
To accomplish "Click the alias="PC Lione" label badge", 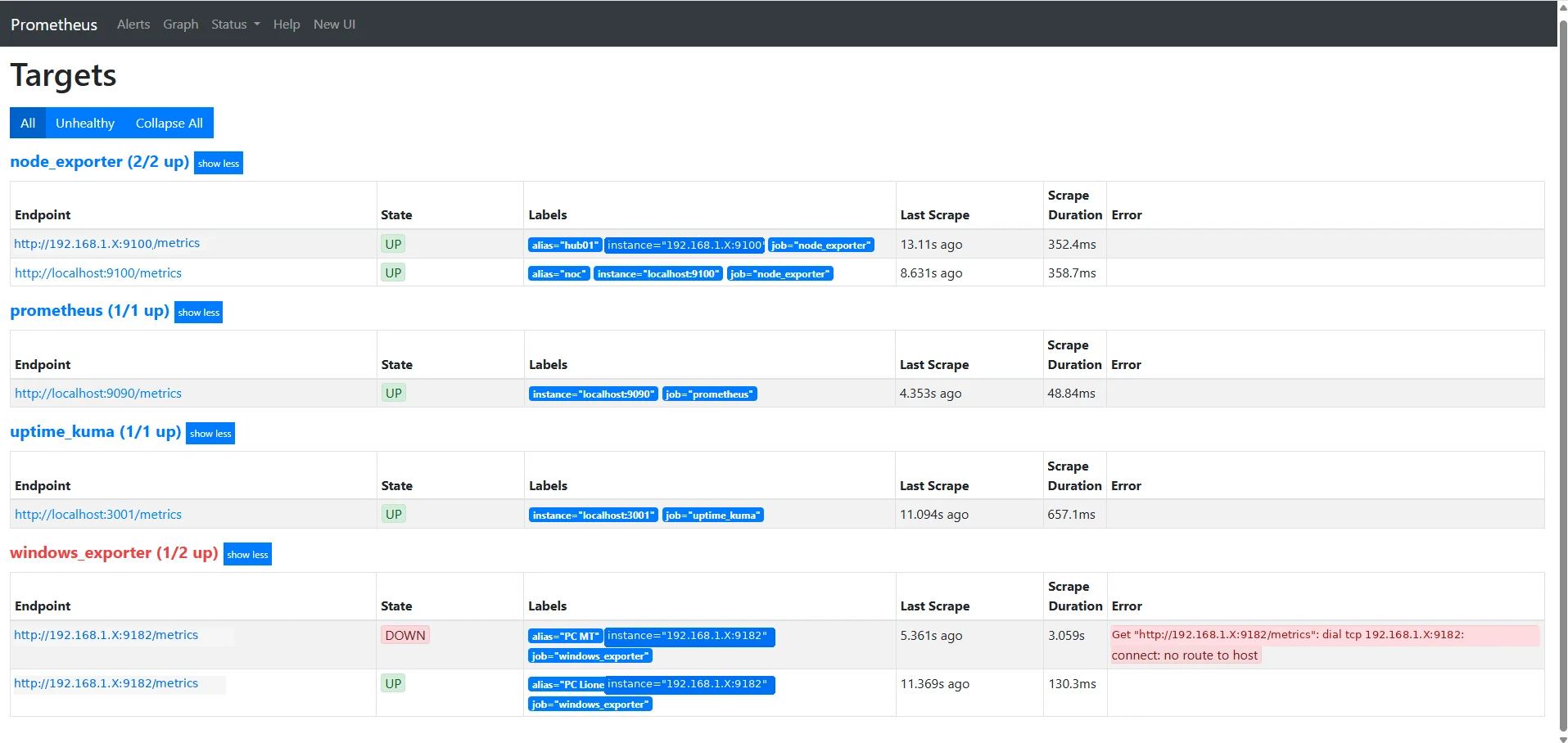I will [x=567, y=684].
